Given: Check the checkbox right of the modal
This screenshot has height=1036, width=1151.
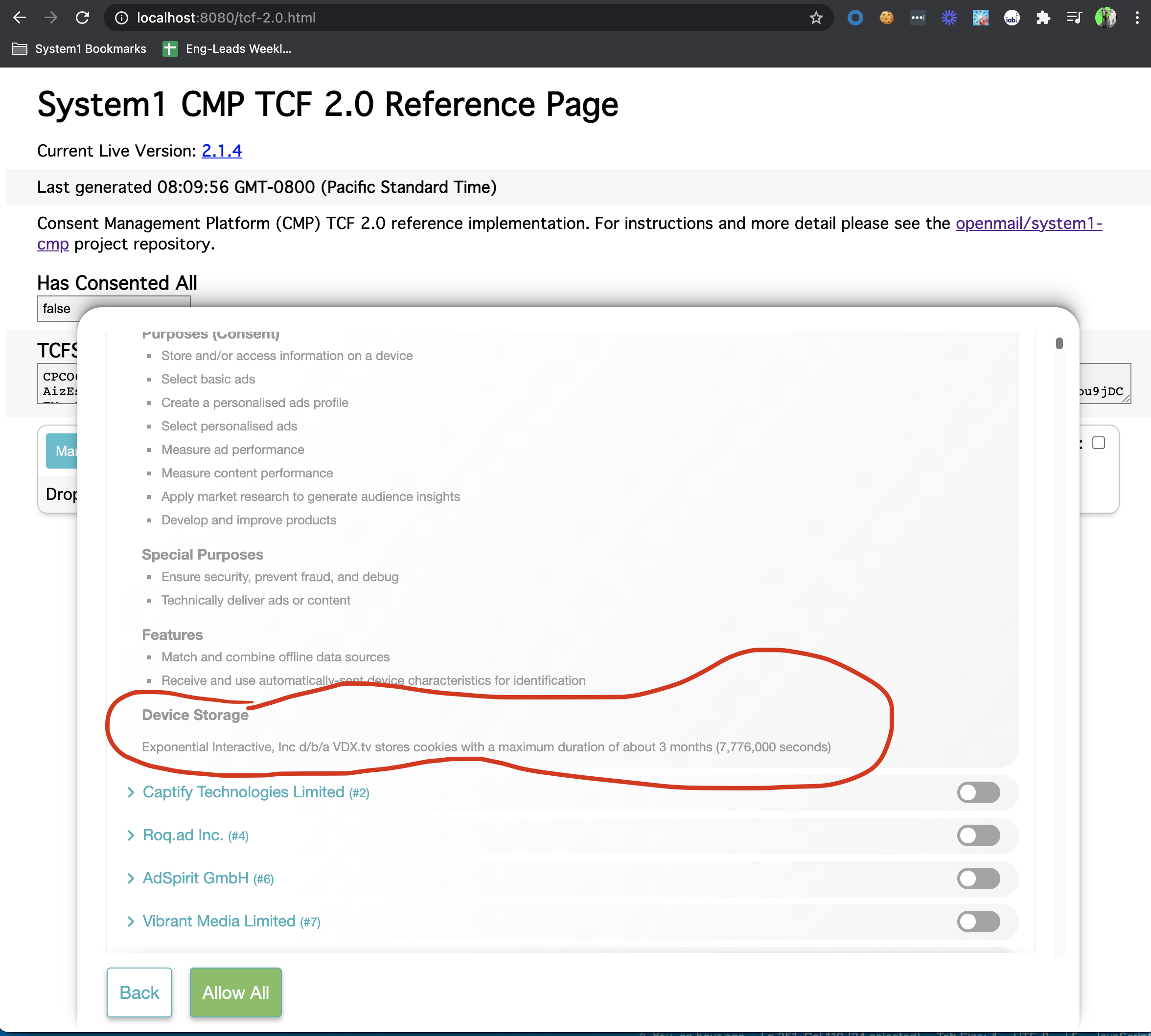Looking at the screenshot, I should point(1098,443).
